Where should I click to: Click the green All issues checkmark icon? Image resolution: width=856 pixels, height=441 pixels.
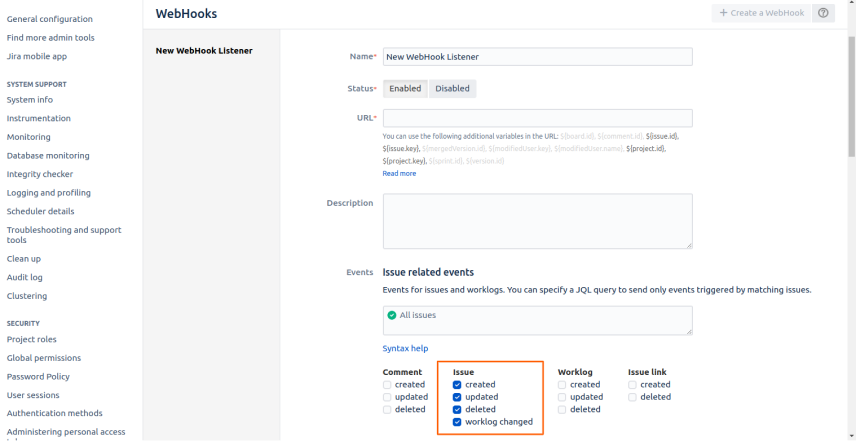391,315
